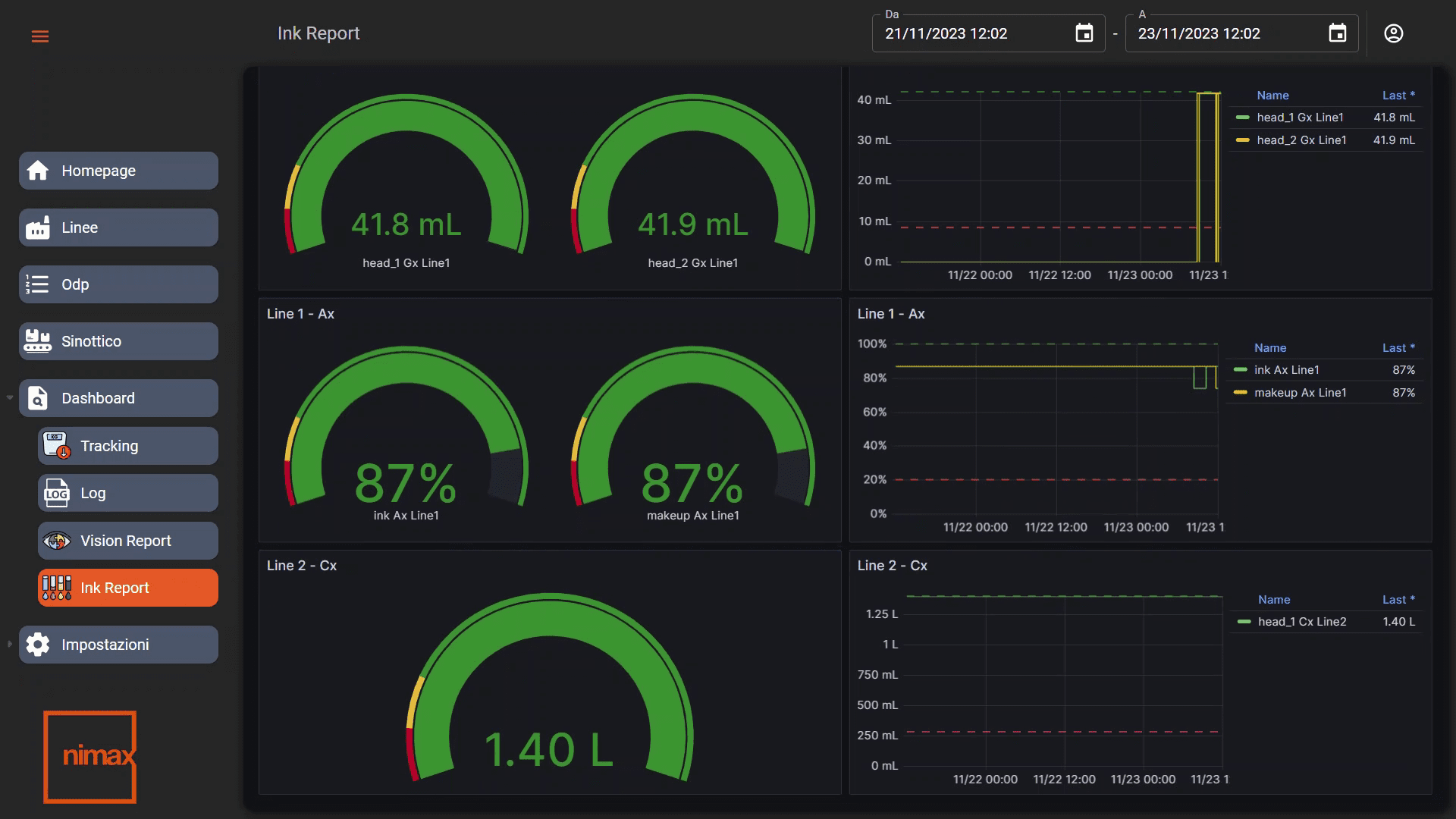This screenshot has height=819, width=1456.
Task: Toggle makeup Ax Line1 legend series
Action: click(x=1299, y=393)
